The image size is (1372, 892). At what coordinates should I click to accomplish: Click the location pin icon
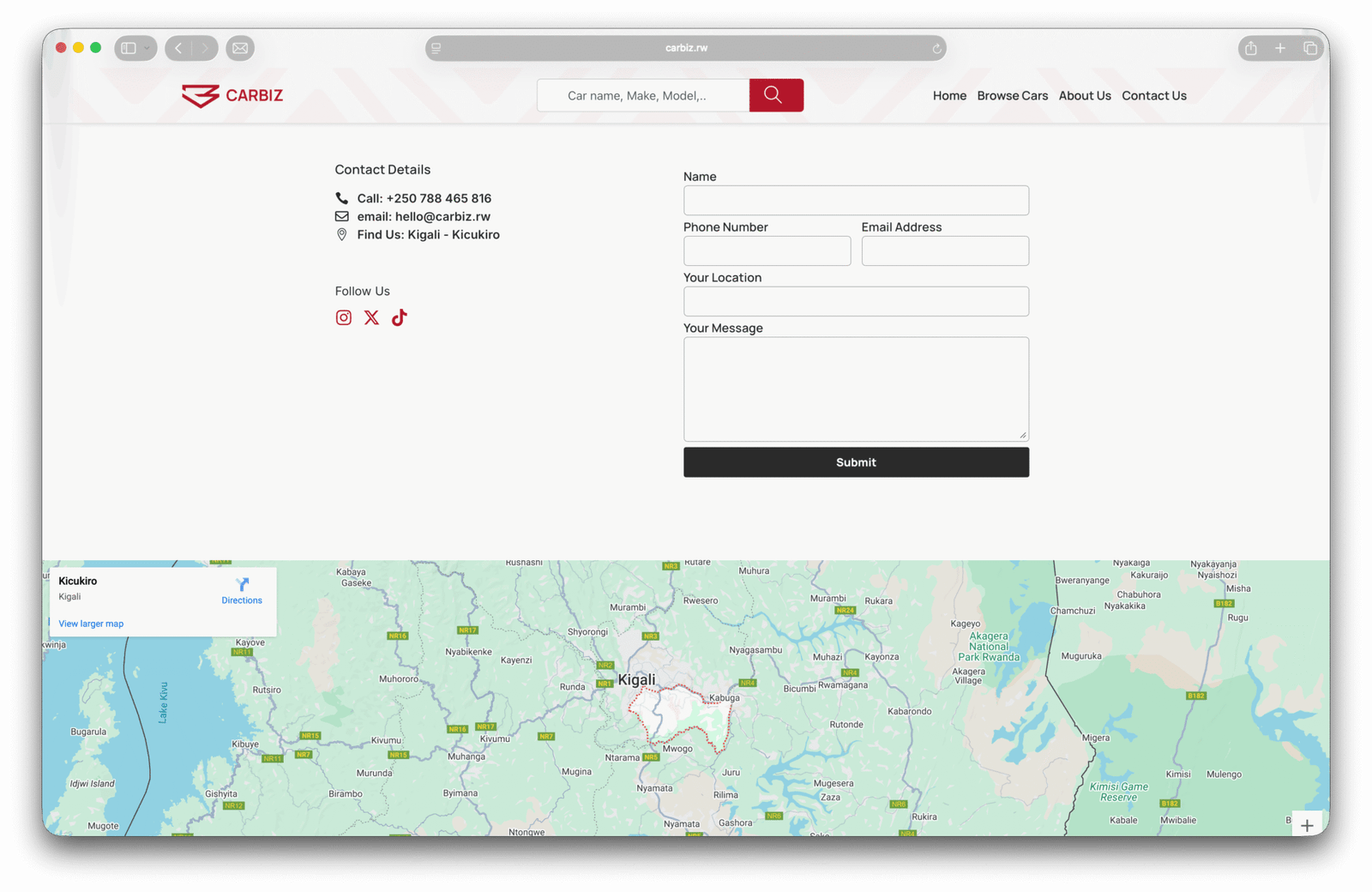(341, 235)
